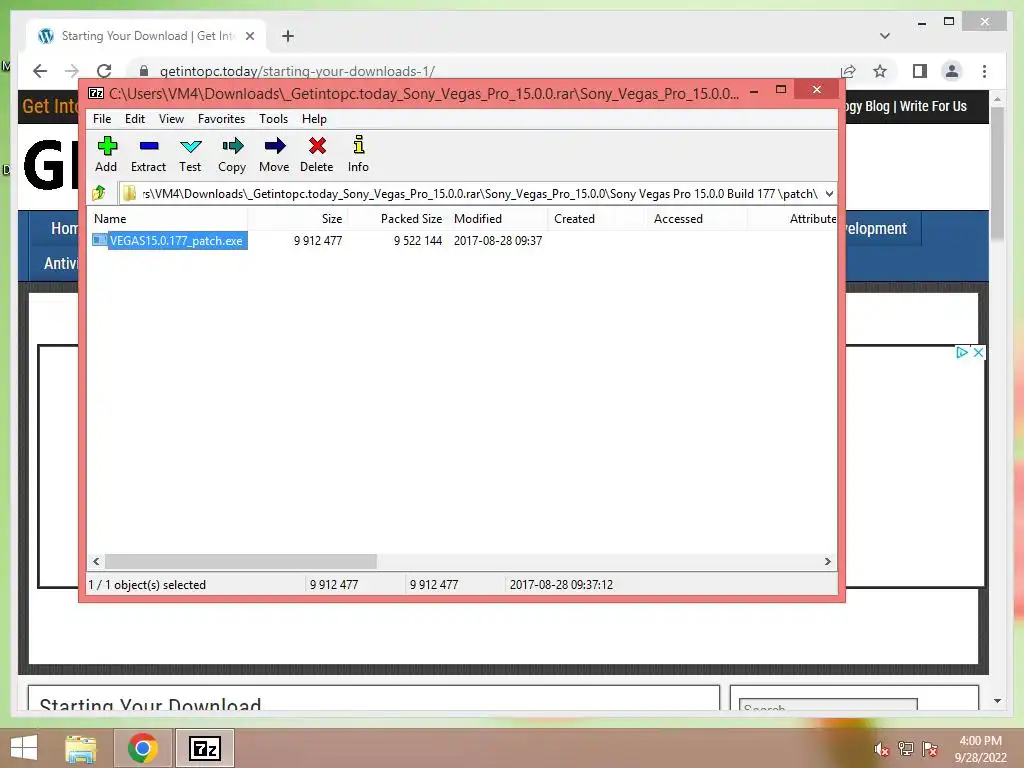1024x768 pixels.
Task: Open the Favorites menu
Action: point(221,119)
